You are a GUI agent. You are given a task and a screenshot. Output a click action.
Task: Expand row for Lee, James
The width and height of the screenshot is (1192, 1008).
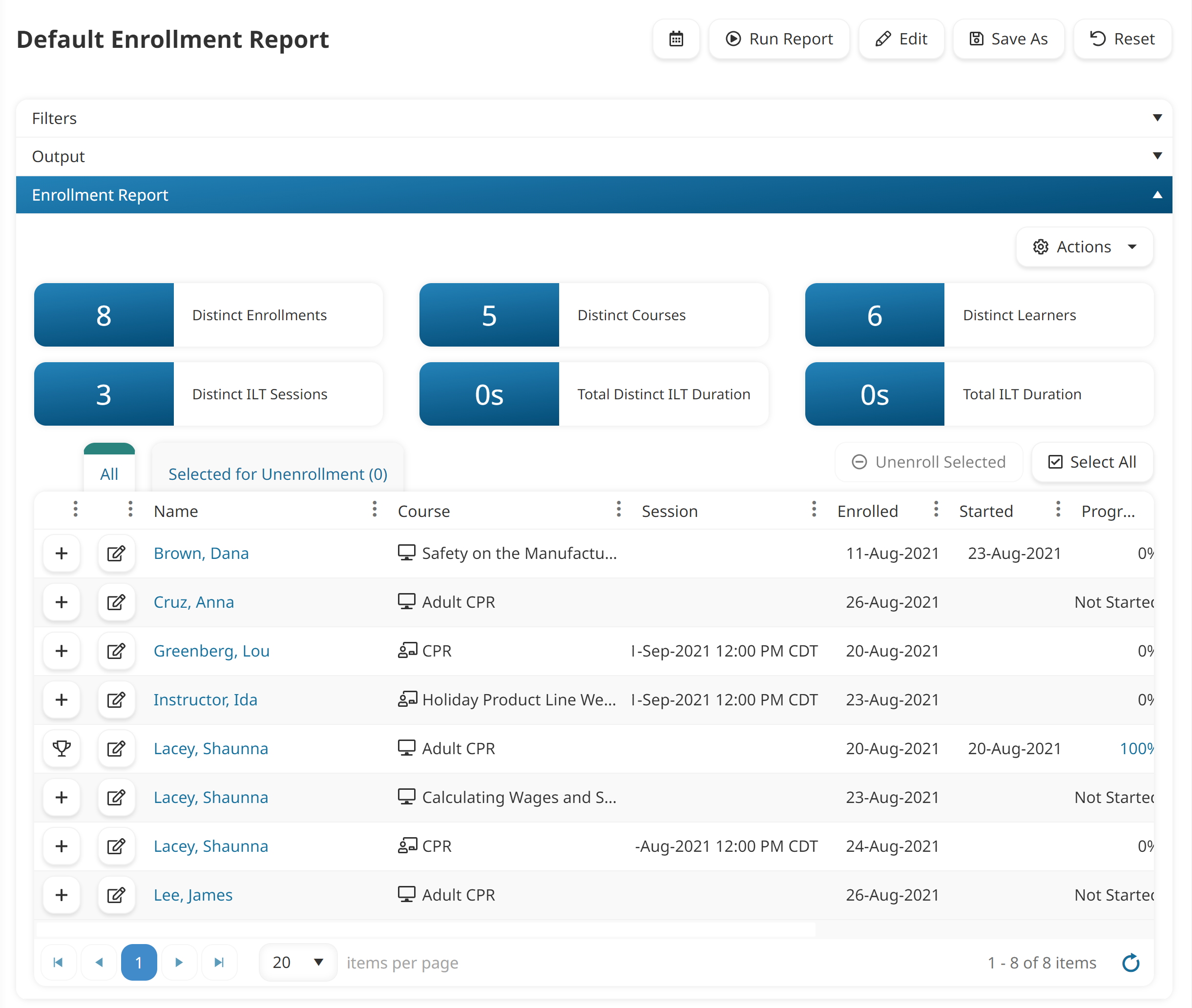tap(62, 895)
